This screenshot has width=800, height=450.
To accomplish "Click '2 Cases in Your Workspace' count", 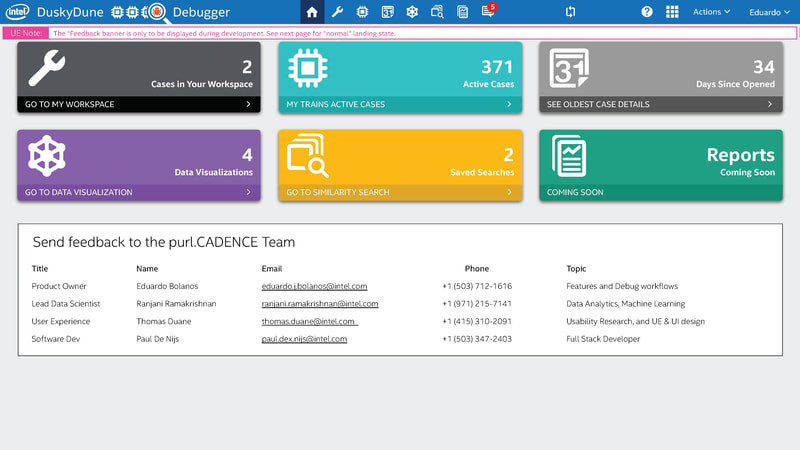I will click(202, 73).
